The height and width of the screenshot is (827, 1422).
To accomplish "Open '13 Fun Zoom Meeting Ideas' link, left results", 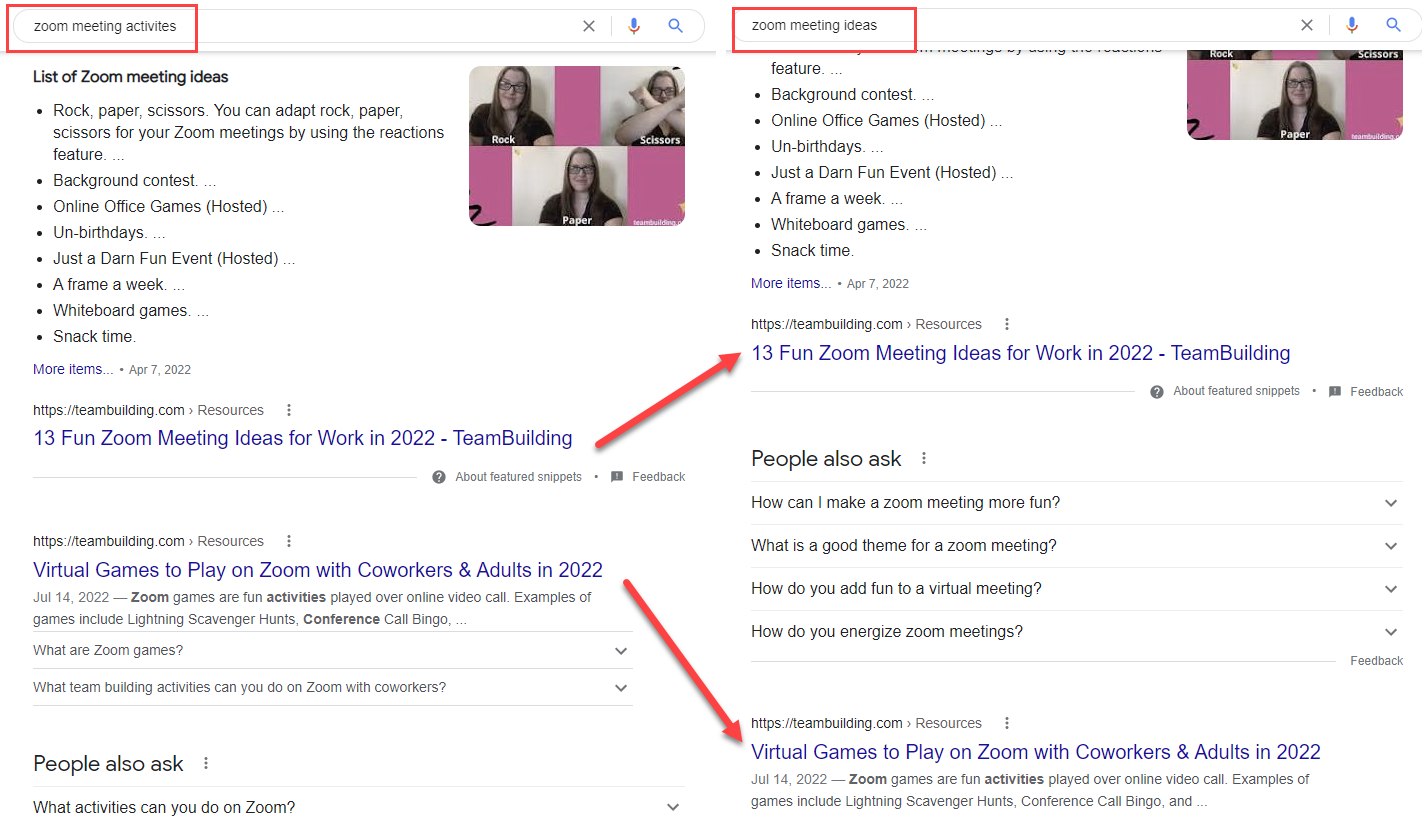I will coord(303,438).
